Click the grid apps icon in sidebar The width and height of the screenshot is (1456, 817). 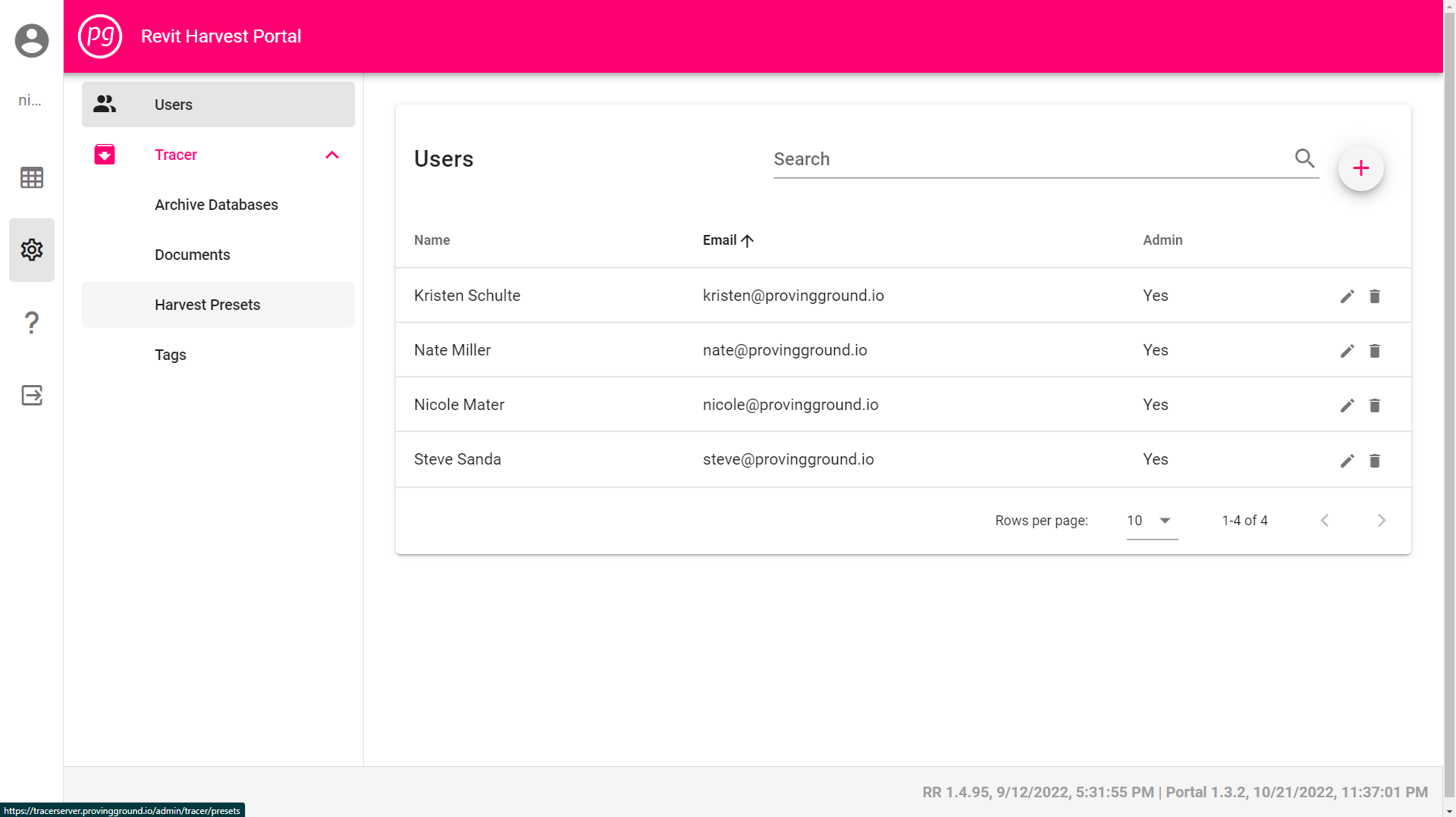31,177
